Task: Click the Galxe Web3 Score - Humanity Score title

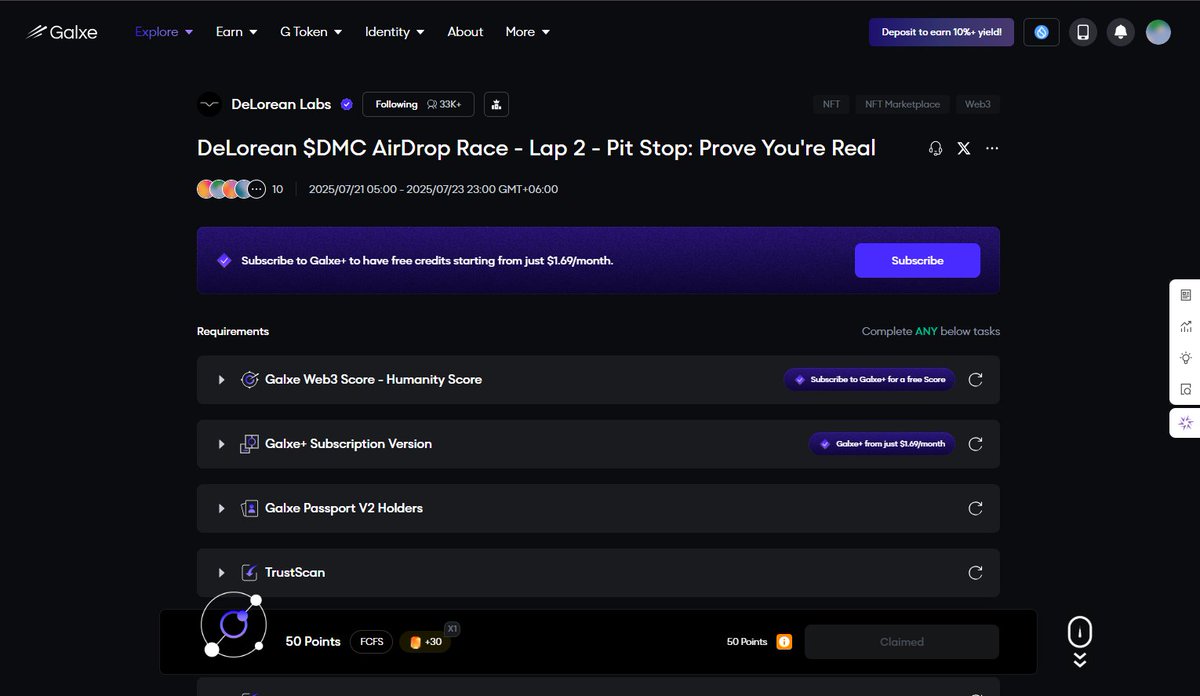Action: [x=373, y=380]
